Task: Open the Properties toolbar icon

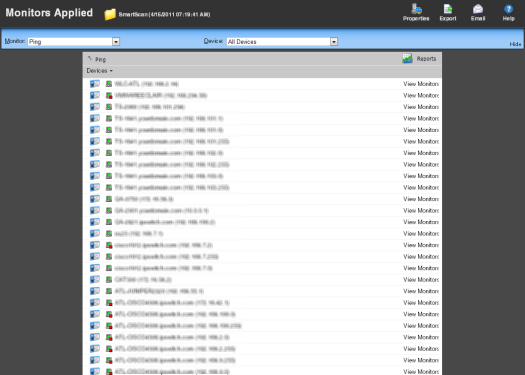Action: [416, 12]
